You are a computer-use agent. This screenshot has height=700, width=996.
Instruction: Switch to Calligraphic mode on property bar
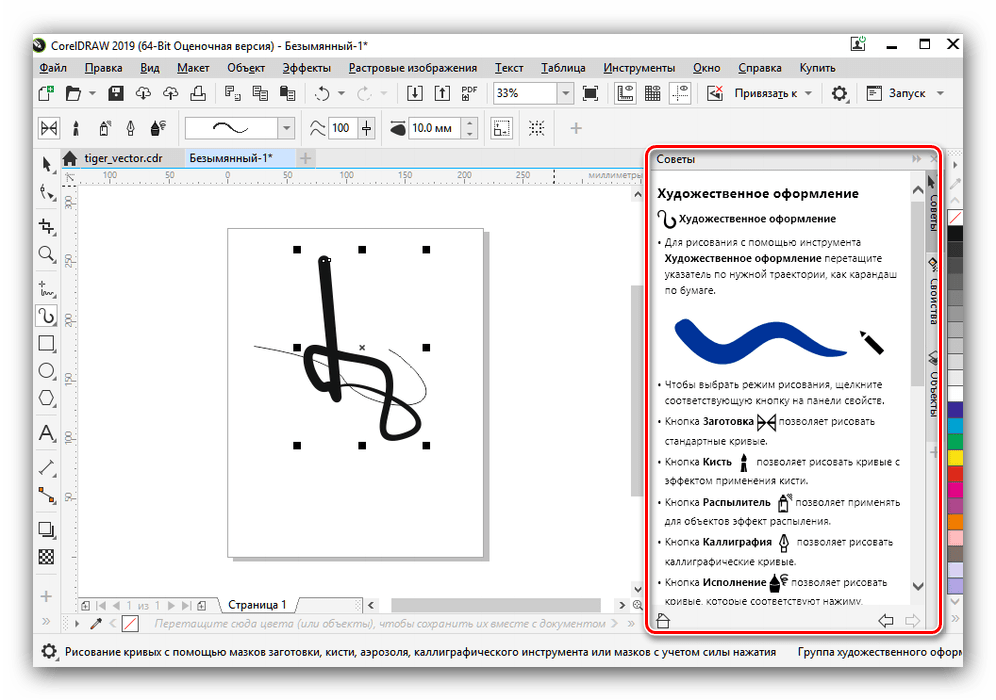(129, 128)
